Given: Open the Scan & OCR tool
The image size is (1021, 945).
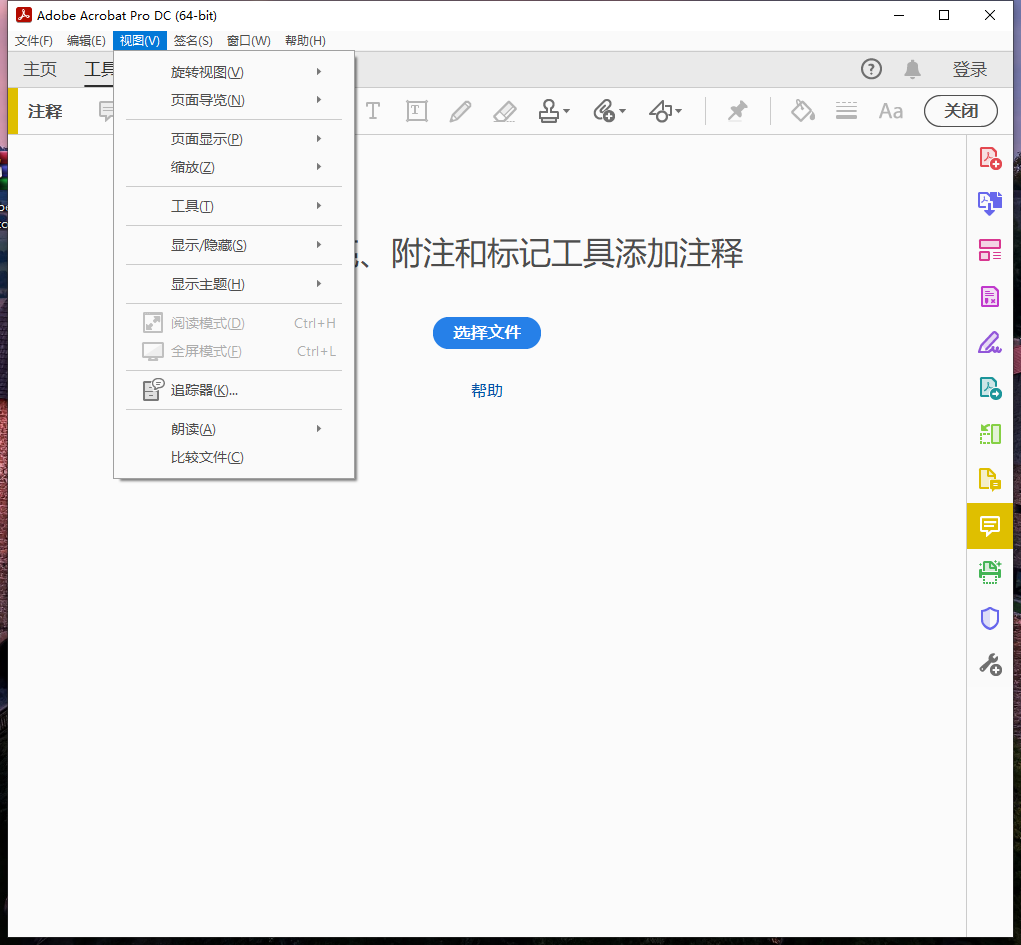Looking at the screenshot, I should coord(990,572).
